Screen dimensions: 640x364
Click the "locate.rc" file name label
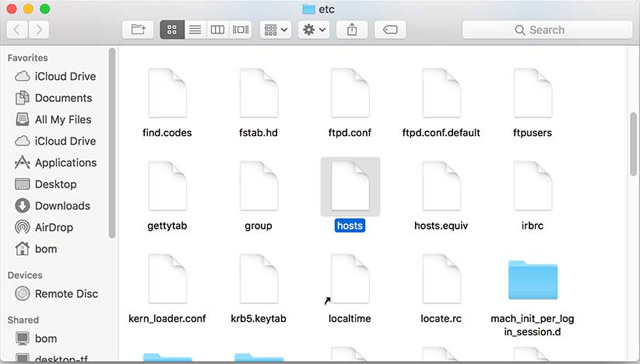tap(441, 319)
